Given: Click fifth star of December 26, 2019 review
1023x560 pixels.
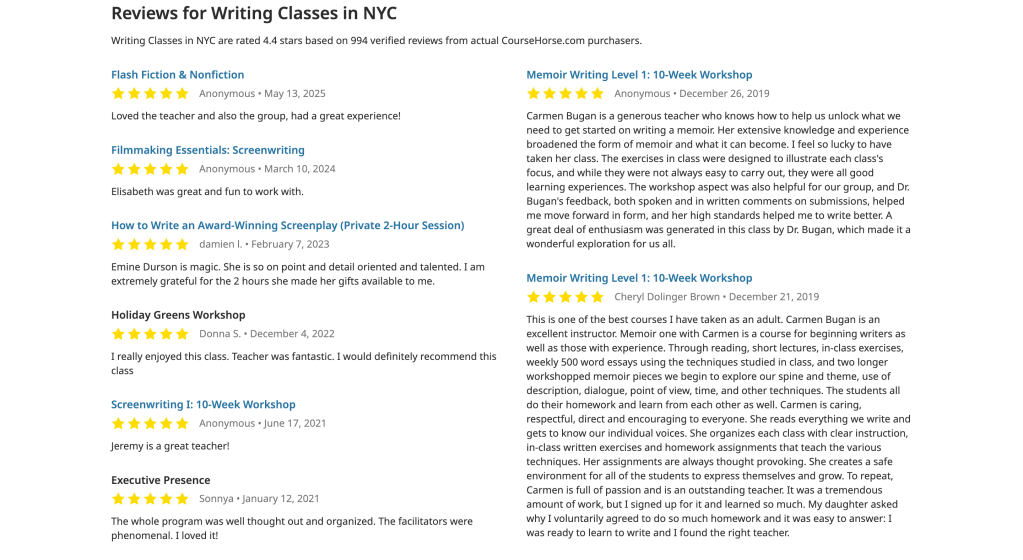Looking at the screenshot, I should click(597, 94).
